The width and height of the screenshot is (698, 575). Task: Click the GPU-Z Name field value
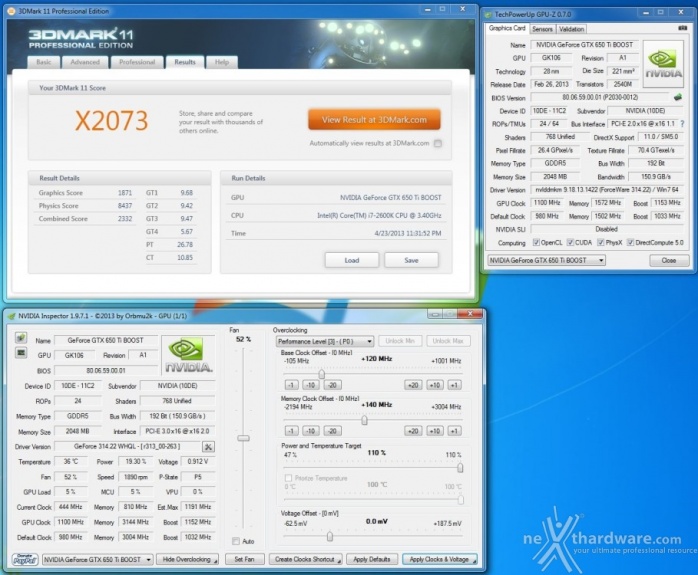click(x=584, y=45)
